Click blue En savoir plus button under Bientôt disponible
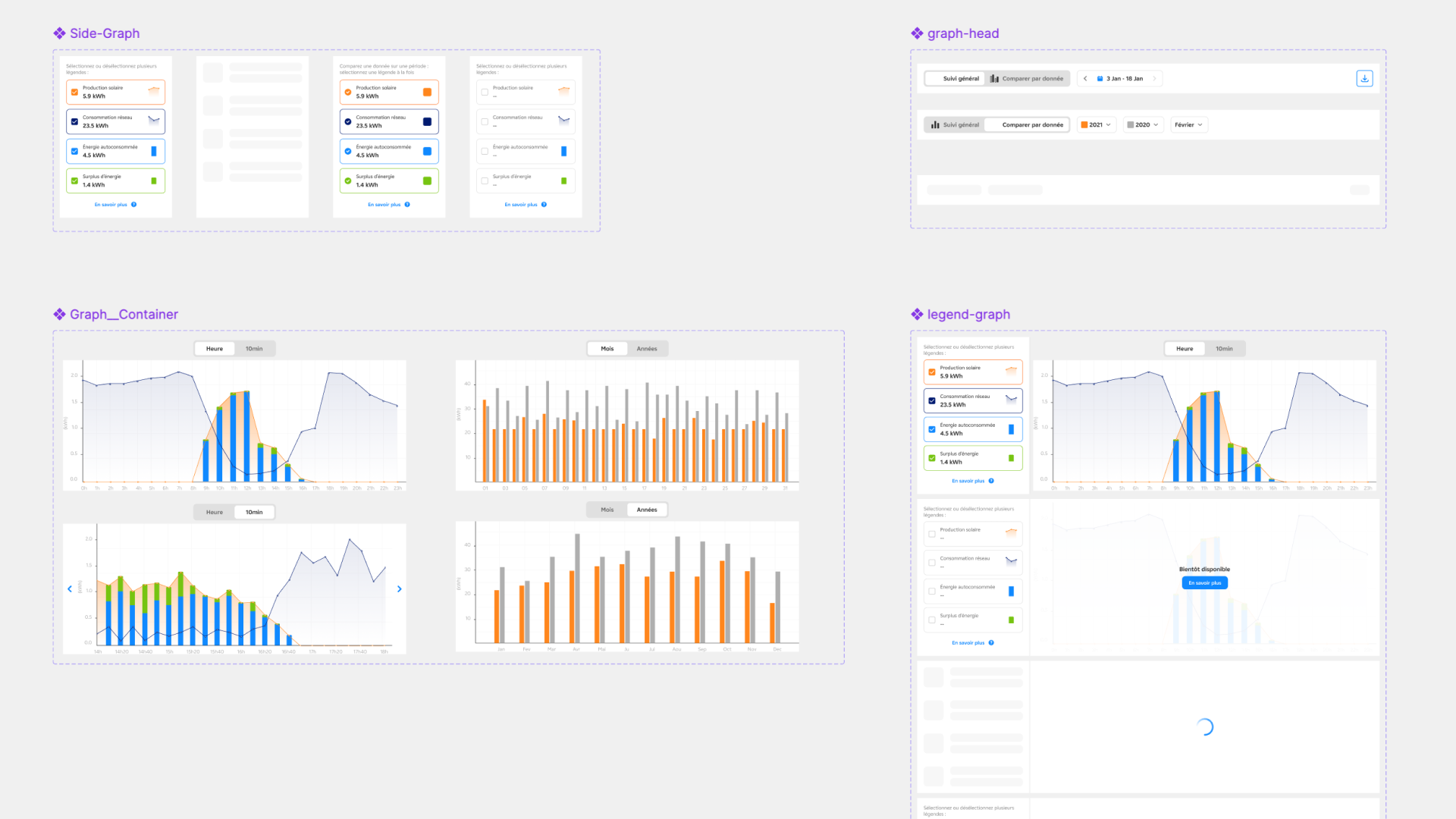Image resolution: width=1456 pixels, height=819 pixels. pyautogui.click(x=1204, y=583)
